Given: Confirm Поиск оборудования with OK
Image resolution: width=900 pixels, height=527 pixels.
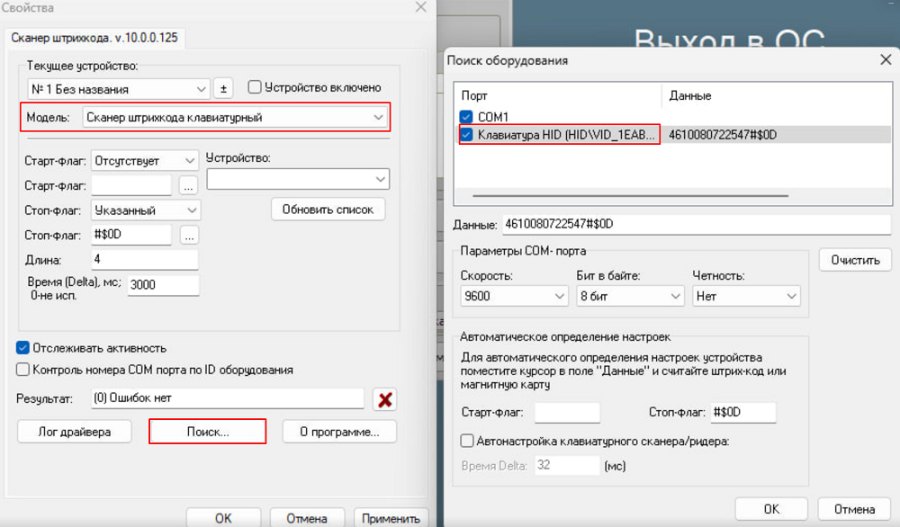Looking at the screenshot, I should click(x=771, y=509).
